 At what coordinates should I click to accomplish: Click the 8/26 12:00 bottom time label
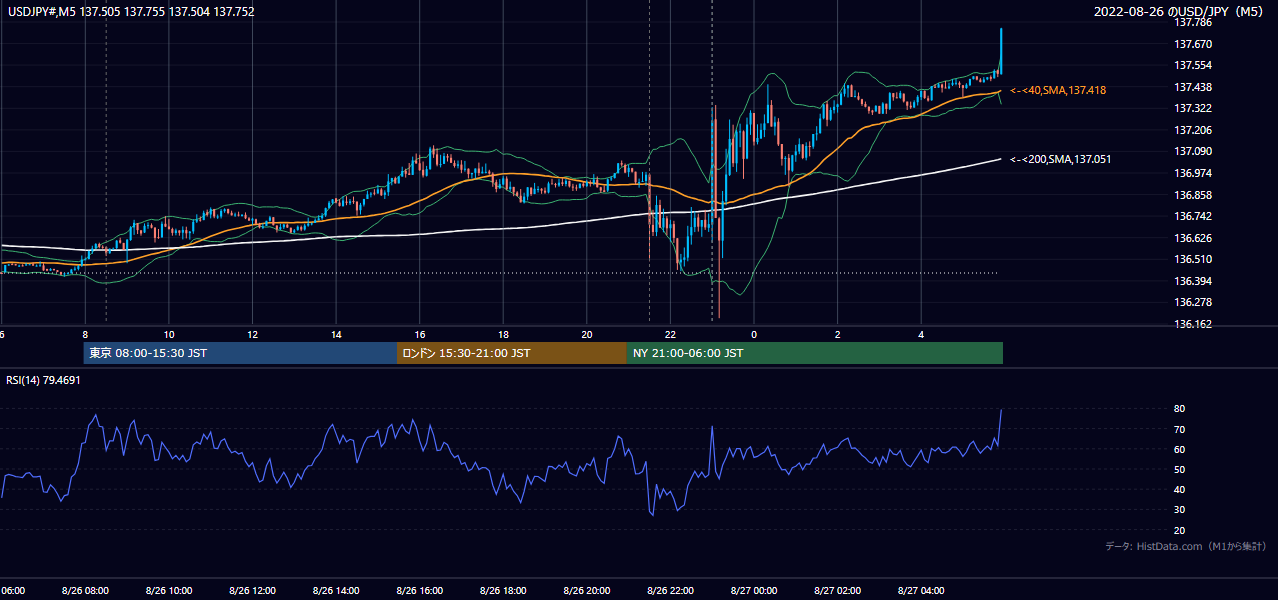(x=252, y=591)
